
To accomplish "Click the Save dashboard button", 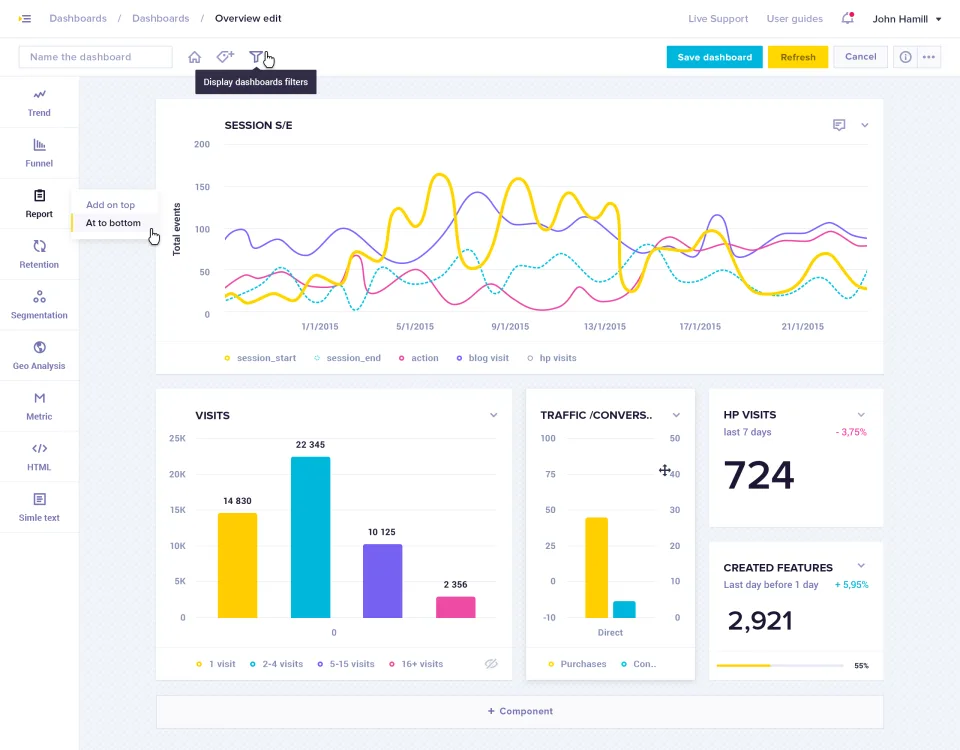I will tap(714, 57).
